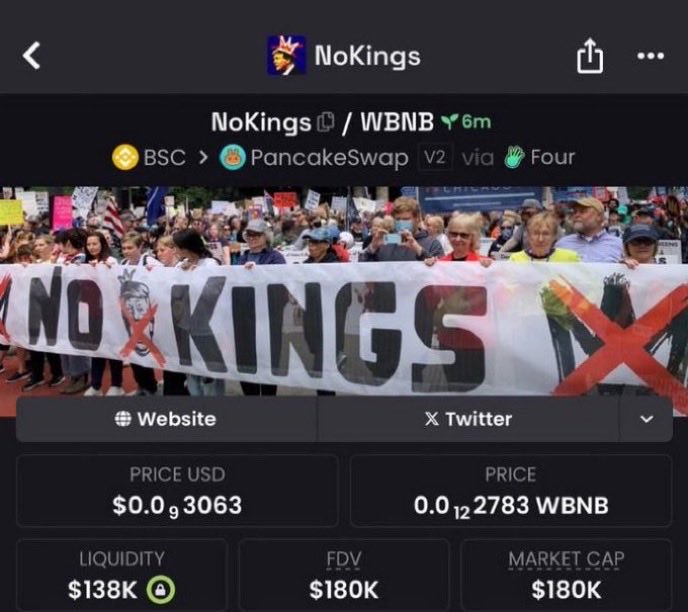Tap the NoKings crowned token avatar

pyautogui.click(x=287, y=56)
